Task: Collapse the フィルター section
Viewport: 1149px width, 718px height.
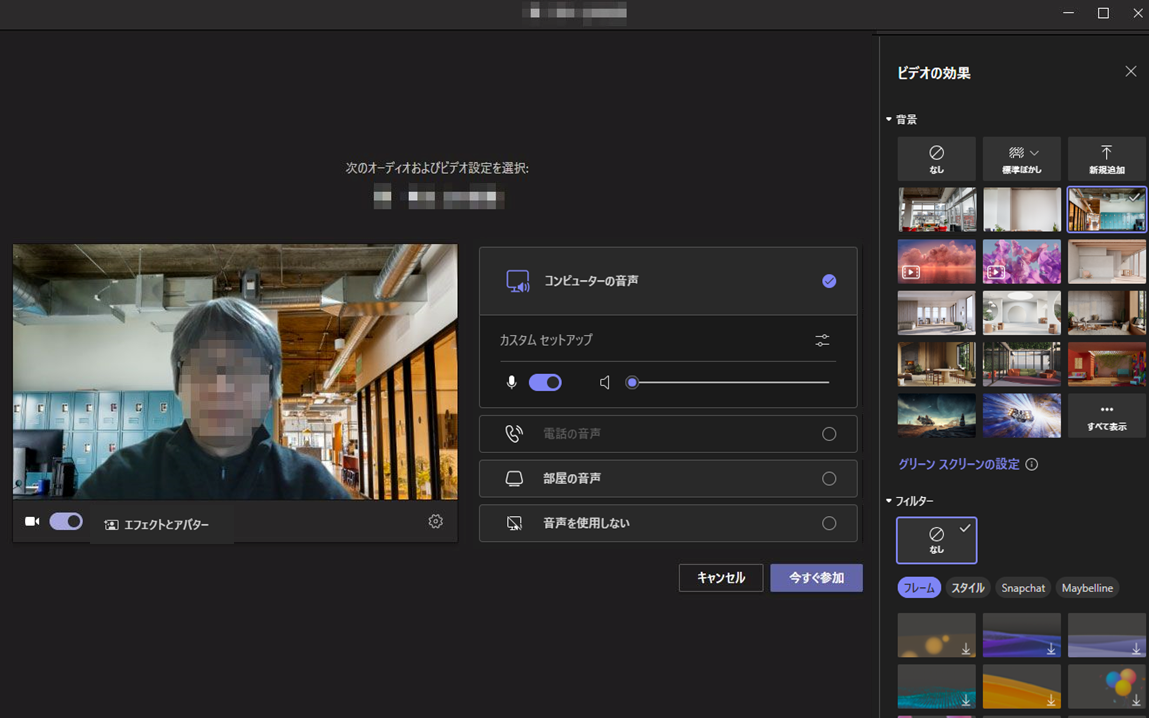Action: coord(889,501)
